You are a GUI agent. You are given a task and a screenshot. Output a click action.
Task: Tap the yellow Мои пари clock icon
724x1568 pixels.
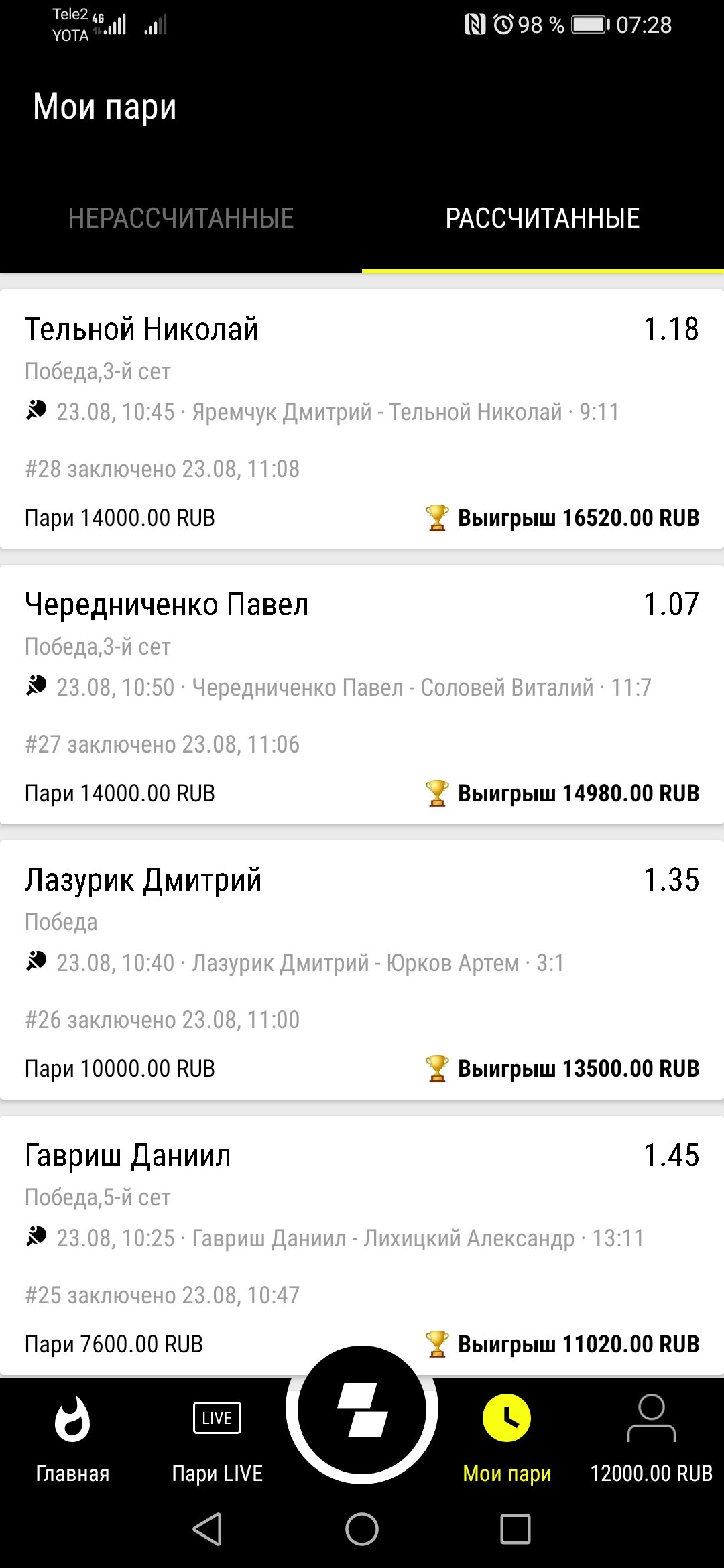click(x=507, y=1418)
